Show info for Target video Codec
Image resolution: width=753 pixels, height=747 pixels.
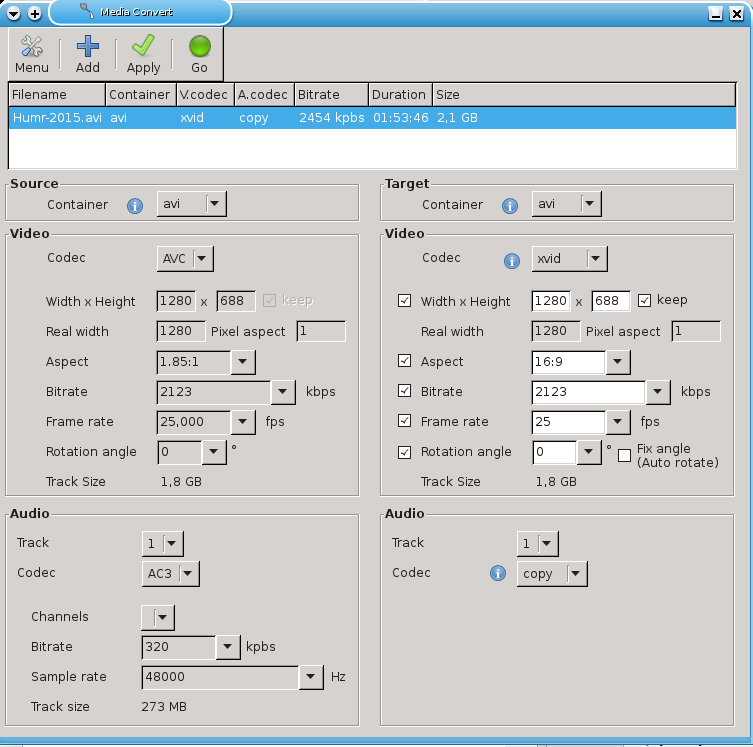tap(512, 261)
